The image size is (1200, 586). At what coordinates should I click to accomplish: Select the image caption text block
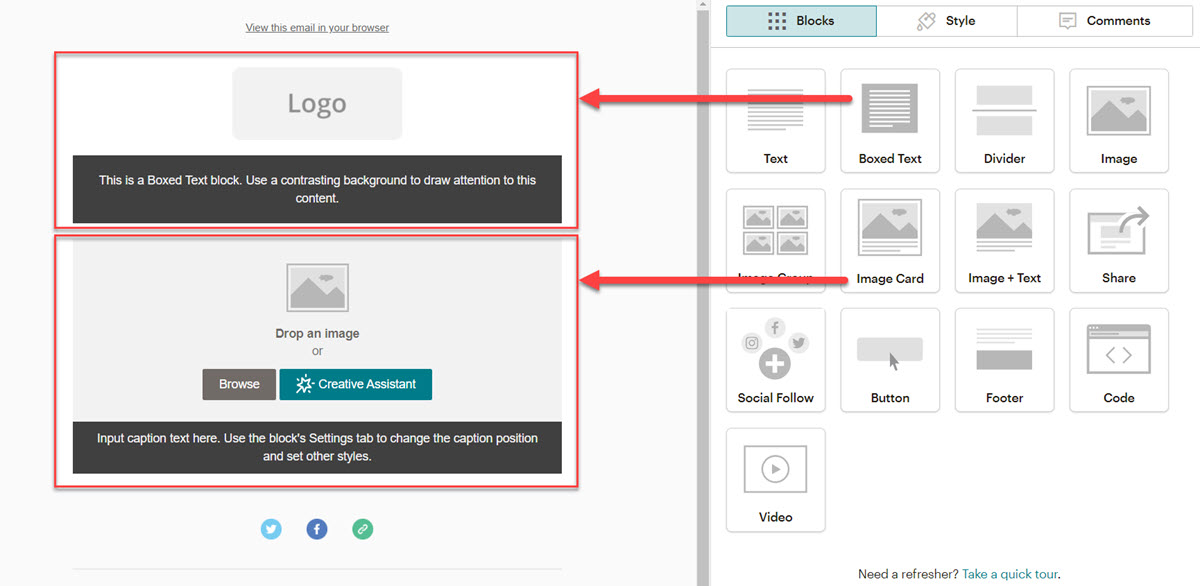point(317,447)
